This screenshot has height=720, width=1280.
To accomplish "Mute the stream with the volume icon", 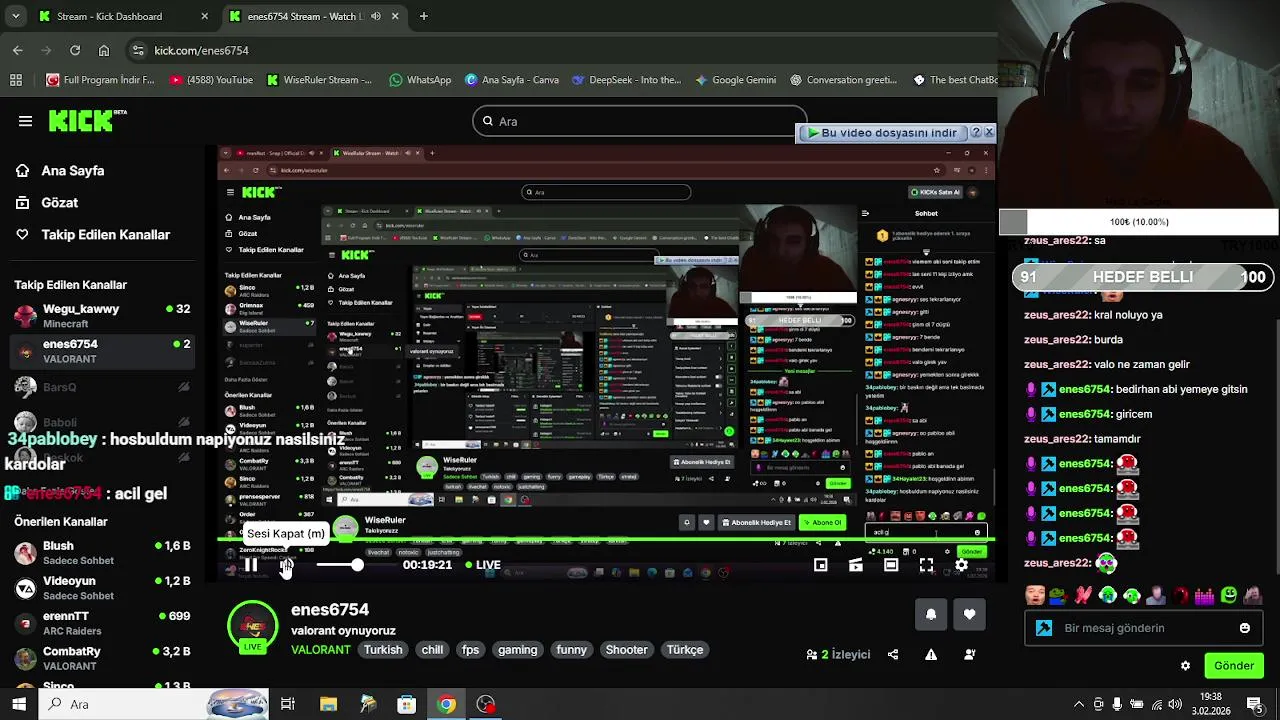I will pyautogui.click(x=286, y=566).
